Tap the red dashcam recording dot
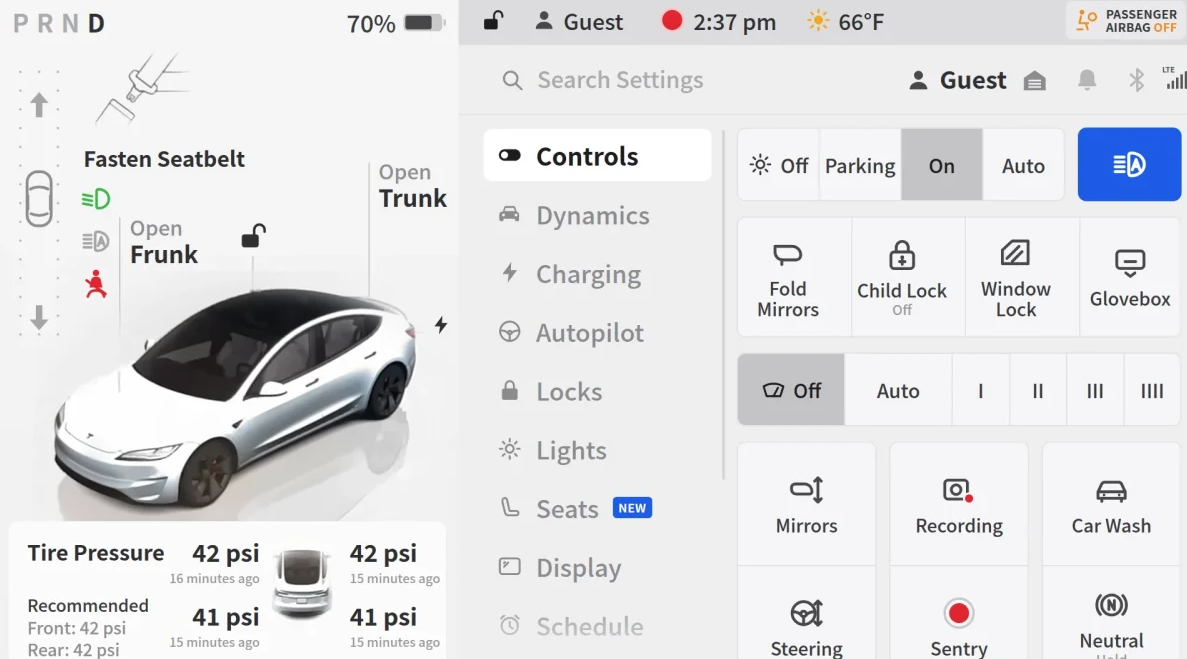Viewport: 1187px width, 659px height. [x=671, y=20]
